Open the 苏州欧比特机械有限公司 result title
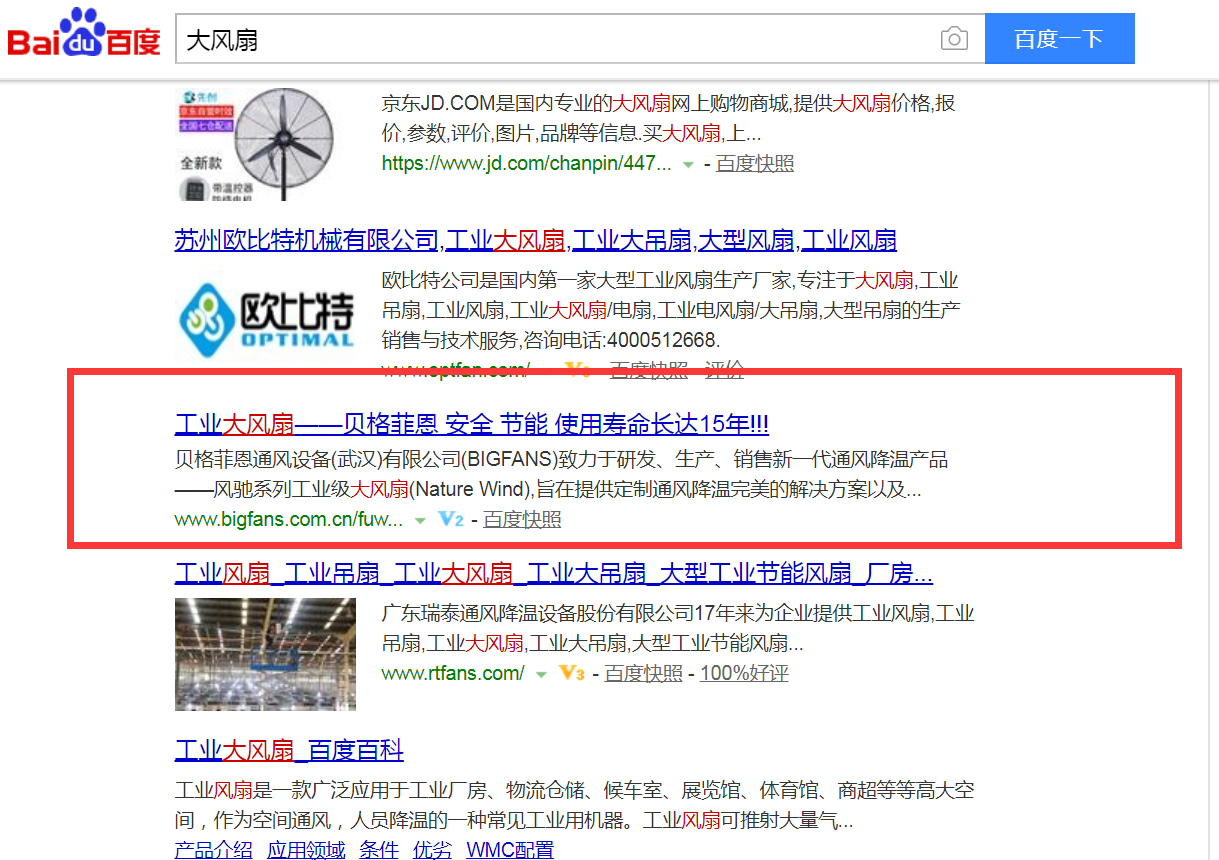 [x=535, y=240]
